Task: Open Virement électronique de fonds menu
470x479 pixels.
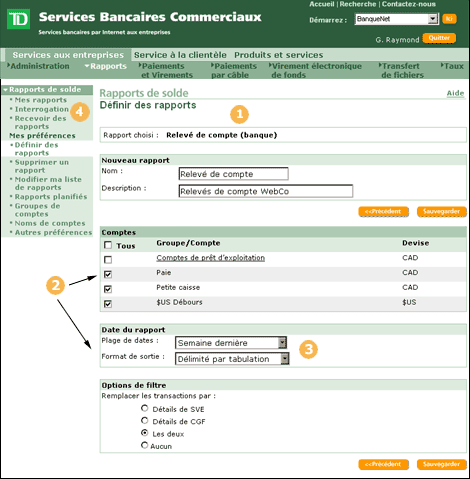Action: [x=315, y=70]
